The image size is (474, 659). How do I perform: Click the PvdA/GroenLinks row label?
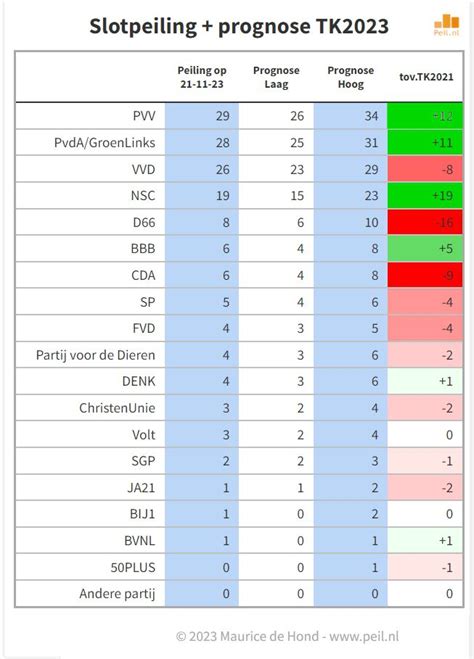(105, 142)
